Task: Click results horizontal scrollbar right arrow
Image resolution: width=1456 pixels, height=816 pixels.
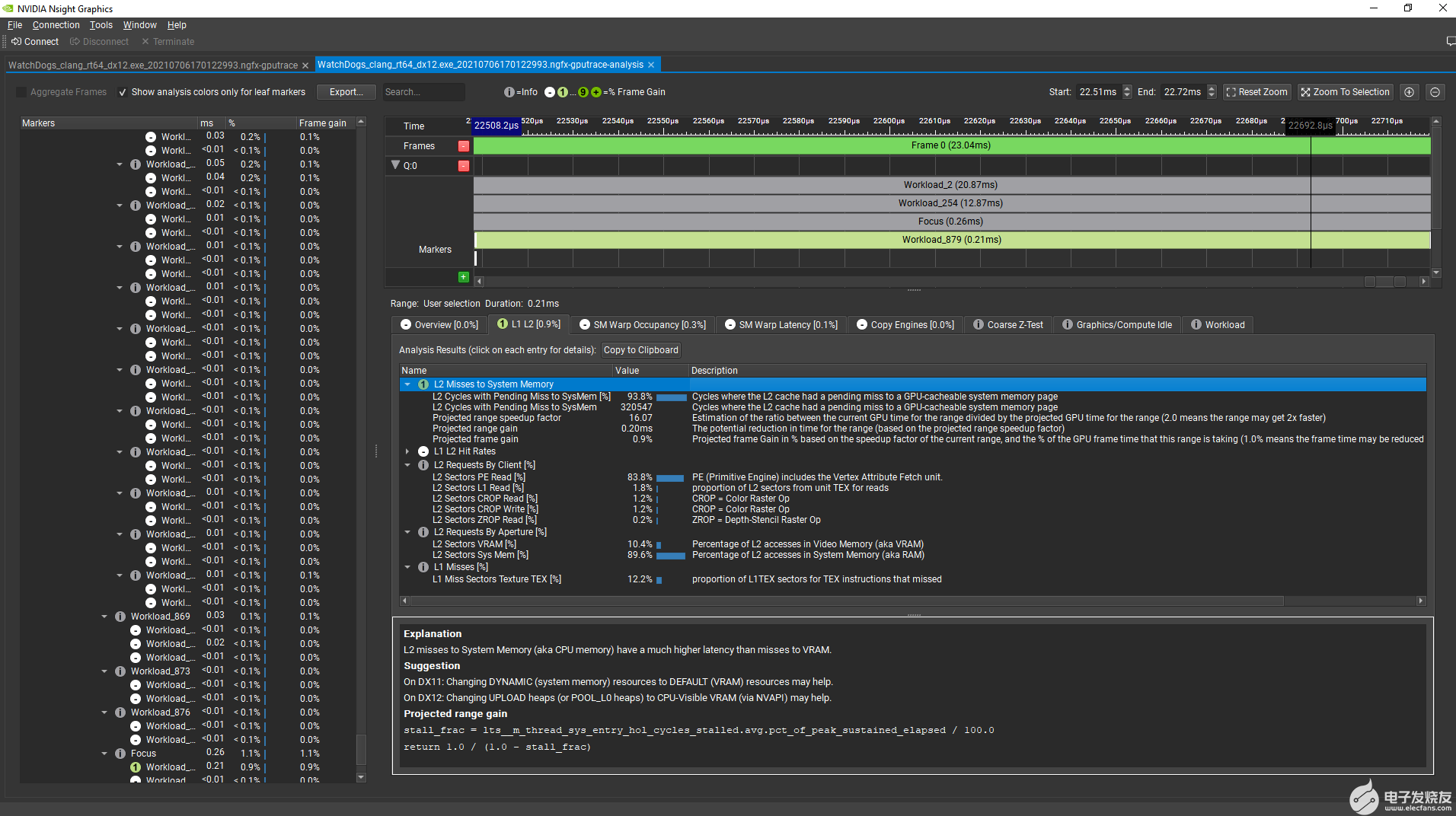Action: pyautogui.click(x=1421, y=601)
